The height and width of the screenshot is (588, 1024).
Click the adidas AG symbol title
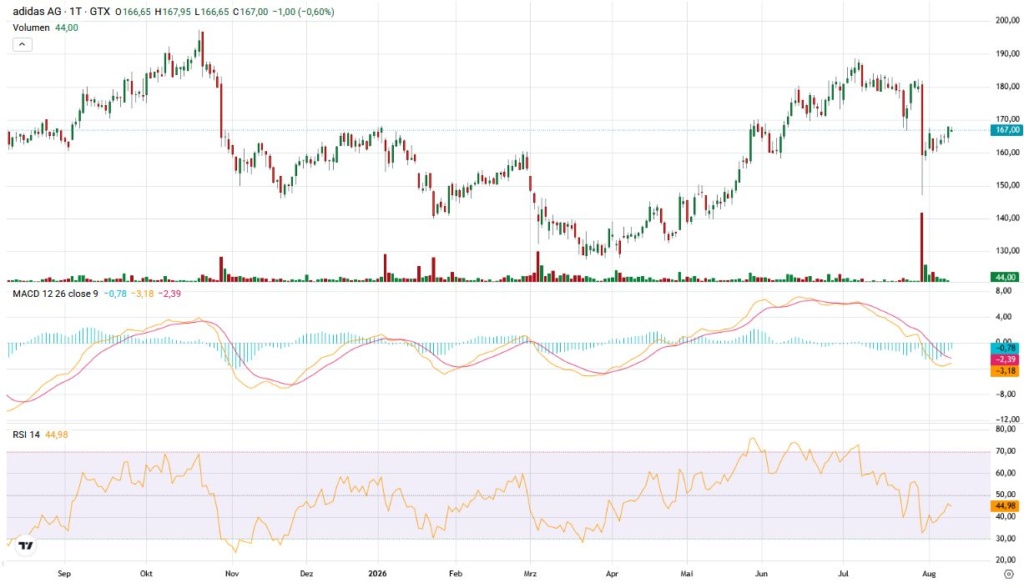(x=37, y=12)
